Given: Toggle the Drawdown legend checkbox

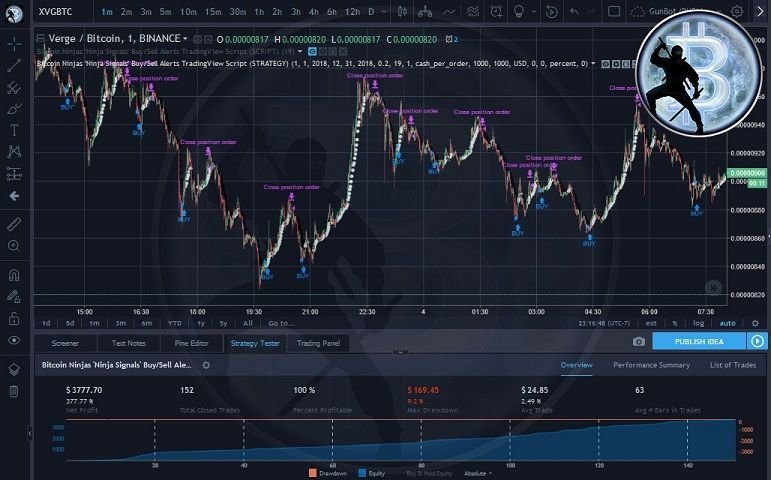Looking at the screenshot, I should tap(328, 473).
